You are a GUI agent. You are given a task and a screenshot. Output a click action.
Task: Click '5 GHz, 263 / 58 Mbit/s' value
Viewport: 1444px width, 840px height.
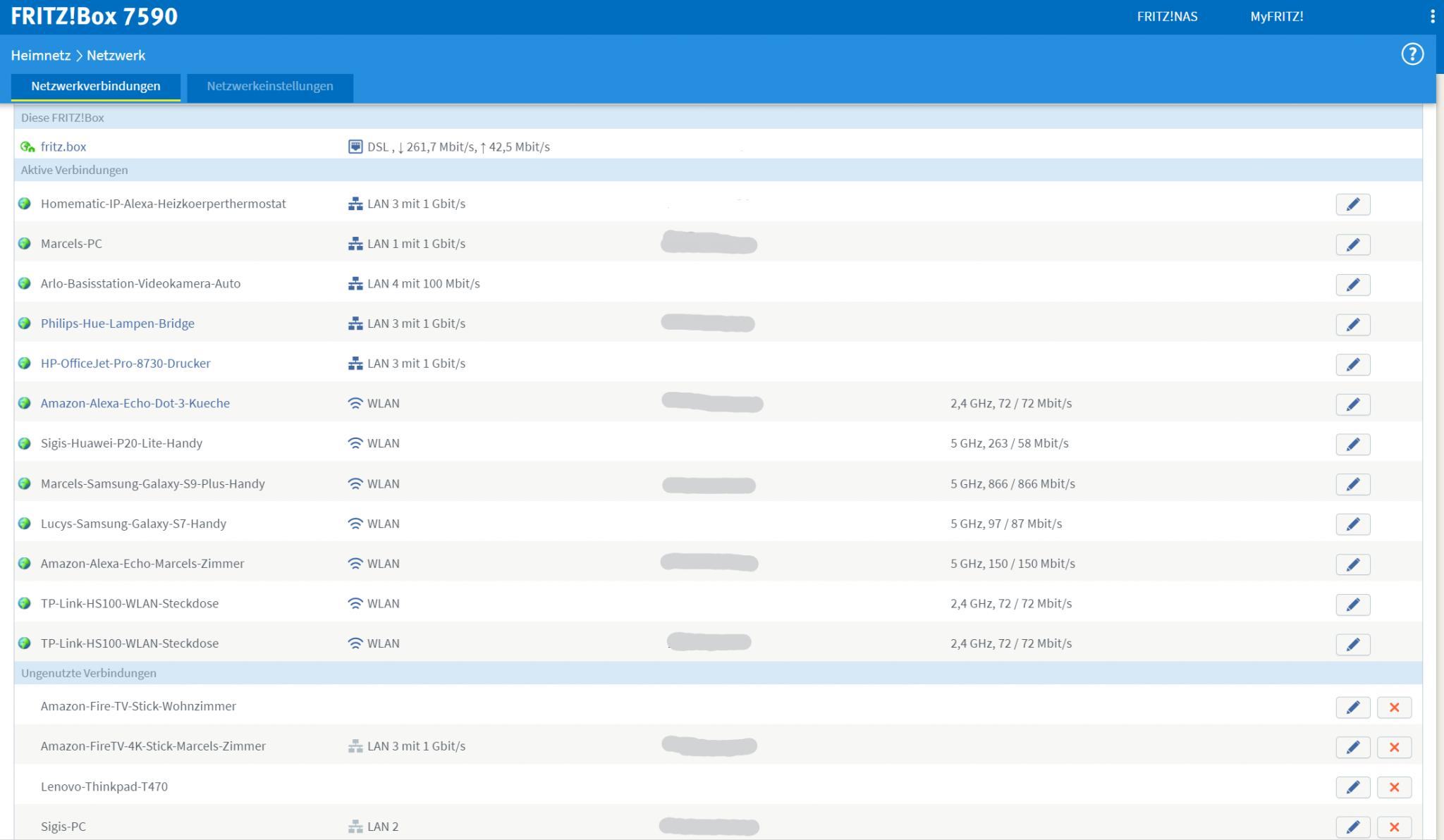point(1010,443)
